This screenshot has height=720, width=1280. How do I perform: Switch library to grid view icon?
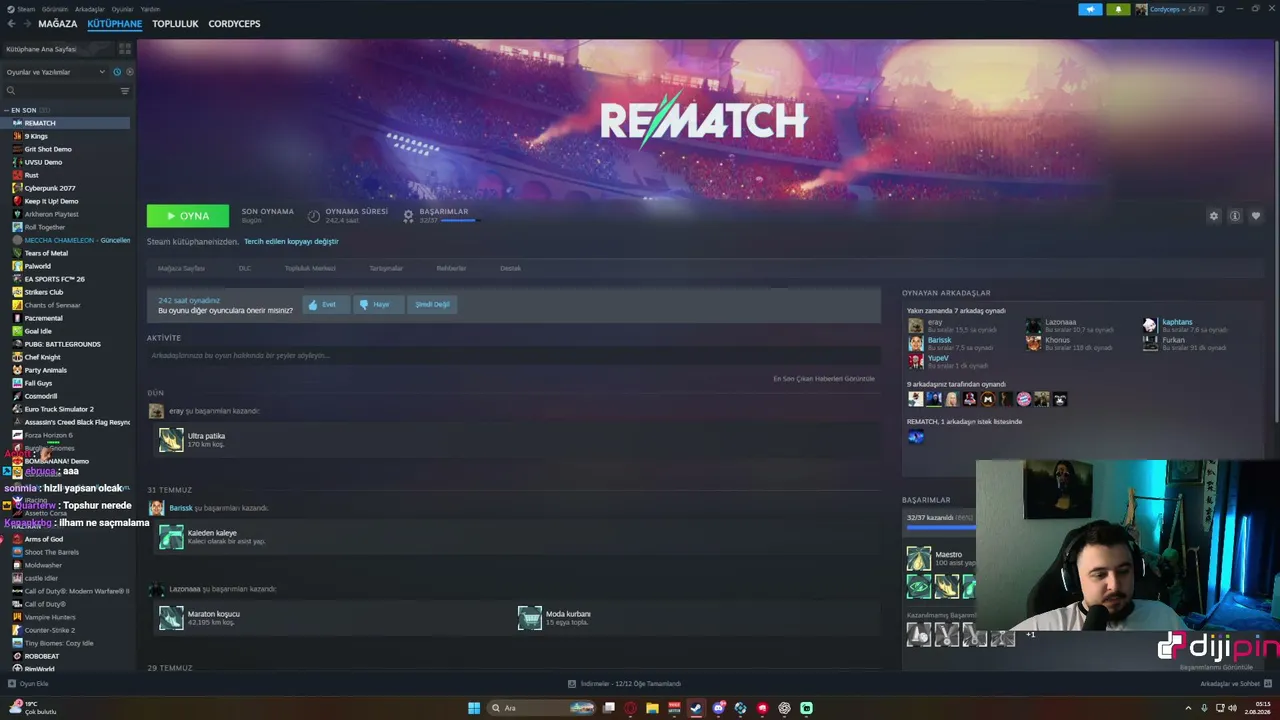coord(125,48)
